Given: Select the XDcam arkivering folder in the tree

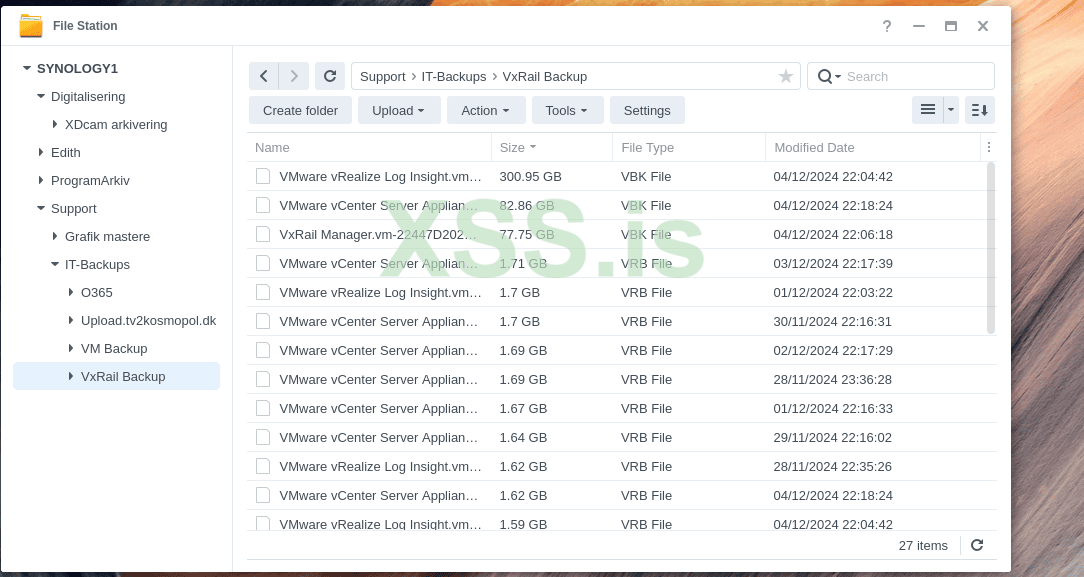Looking at the screenshot, I should (116, 124).
